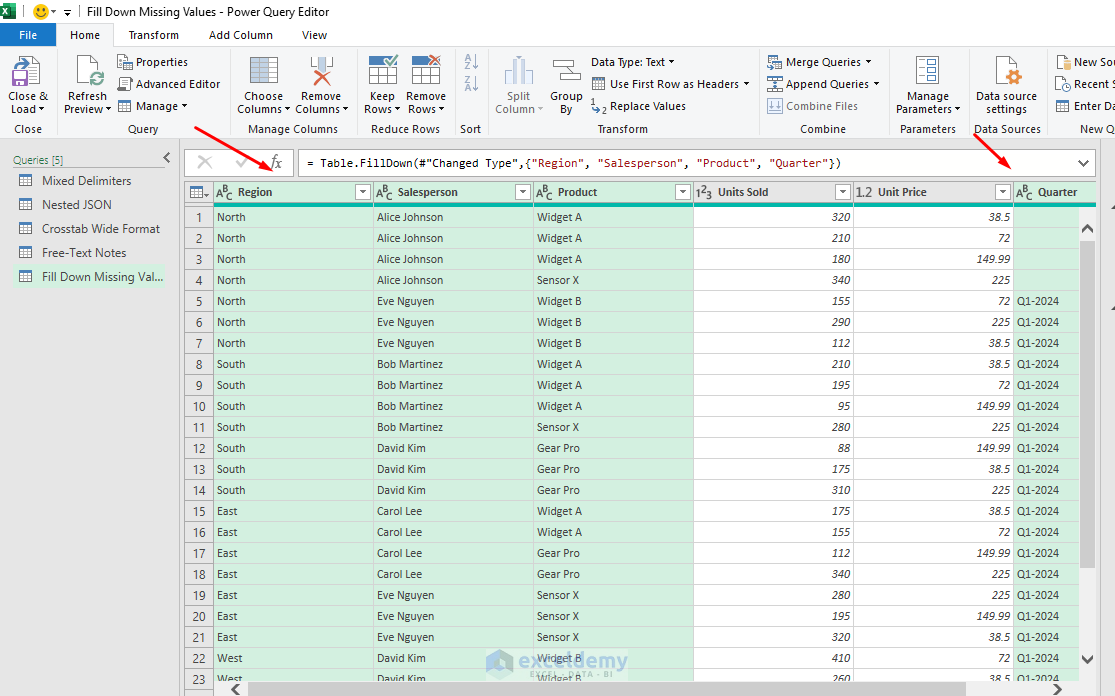Switch to the Add Column tab
This screenshot has height=696, width=1115.
pos(240,35)
